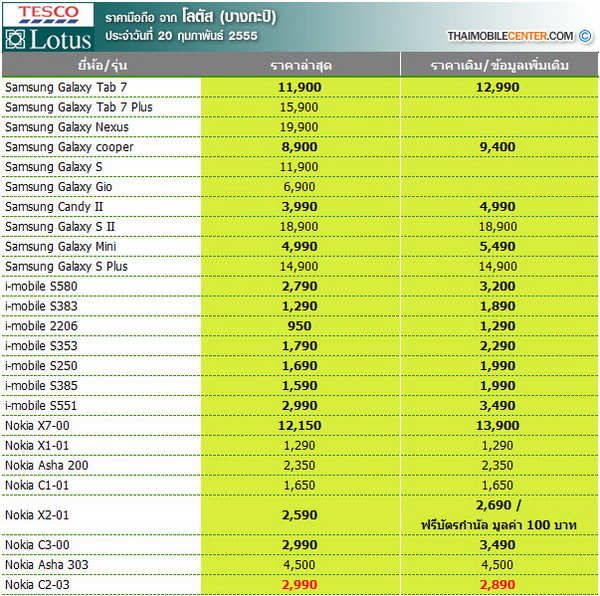
Task: Click the THAIMOBILECENTER.COM watermark link
Action: click(x=510, y=36)
